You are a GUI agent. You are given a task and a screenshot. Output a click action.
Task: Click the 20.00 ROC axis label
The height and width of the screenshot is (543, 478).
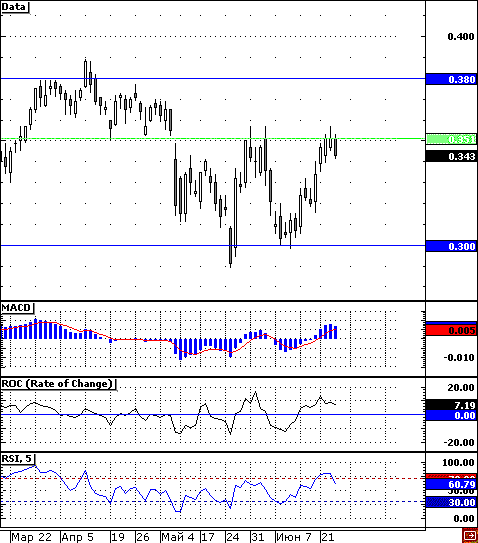[x=461, y=387]
